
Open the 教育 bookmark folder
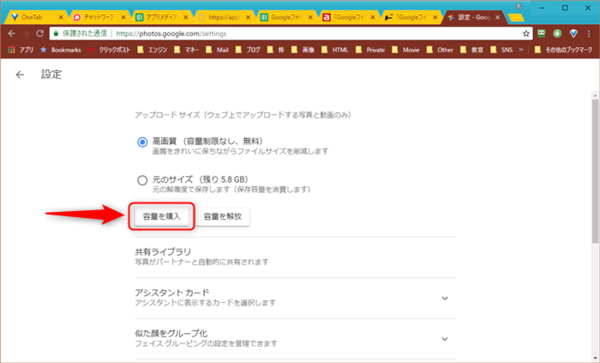click(x=472, y=50)
